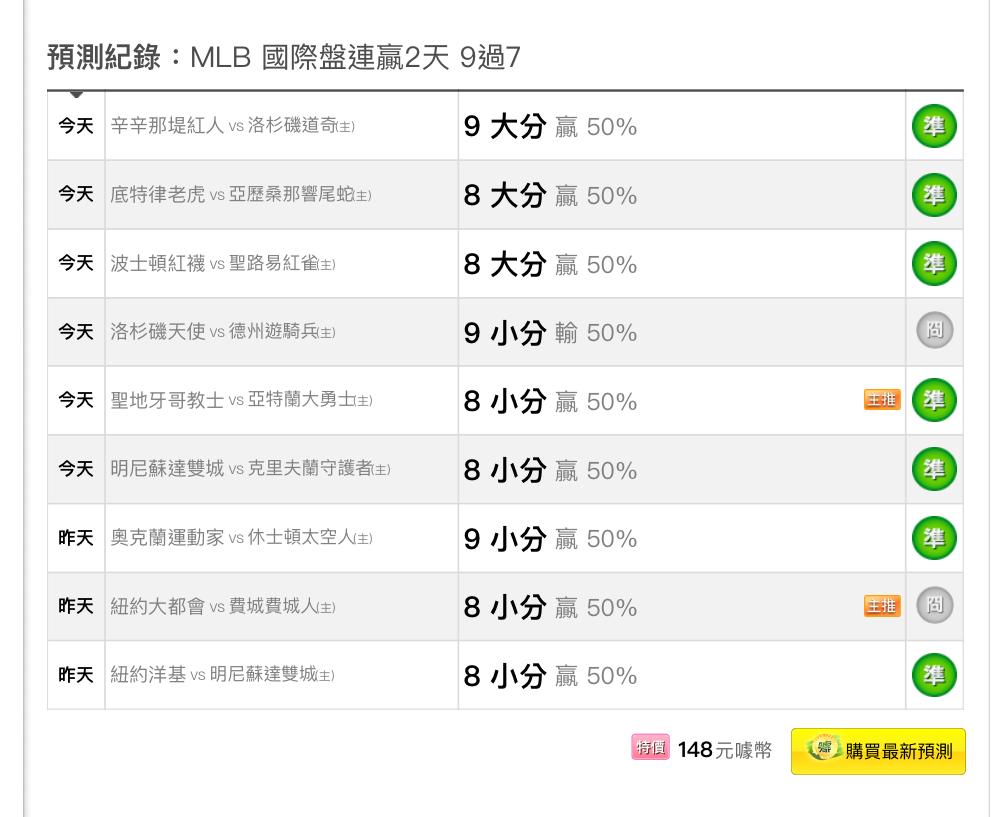The image size is (1002, 817).
Task: Click the 148 元噱幣 price text
Action: tap(724, 750)
